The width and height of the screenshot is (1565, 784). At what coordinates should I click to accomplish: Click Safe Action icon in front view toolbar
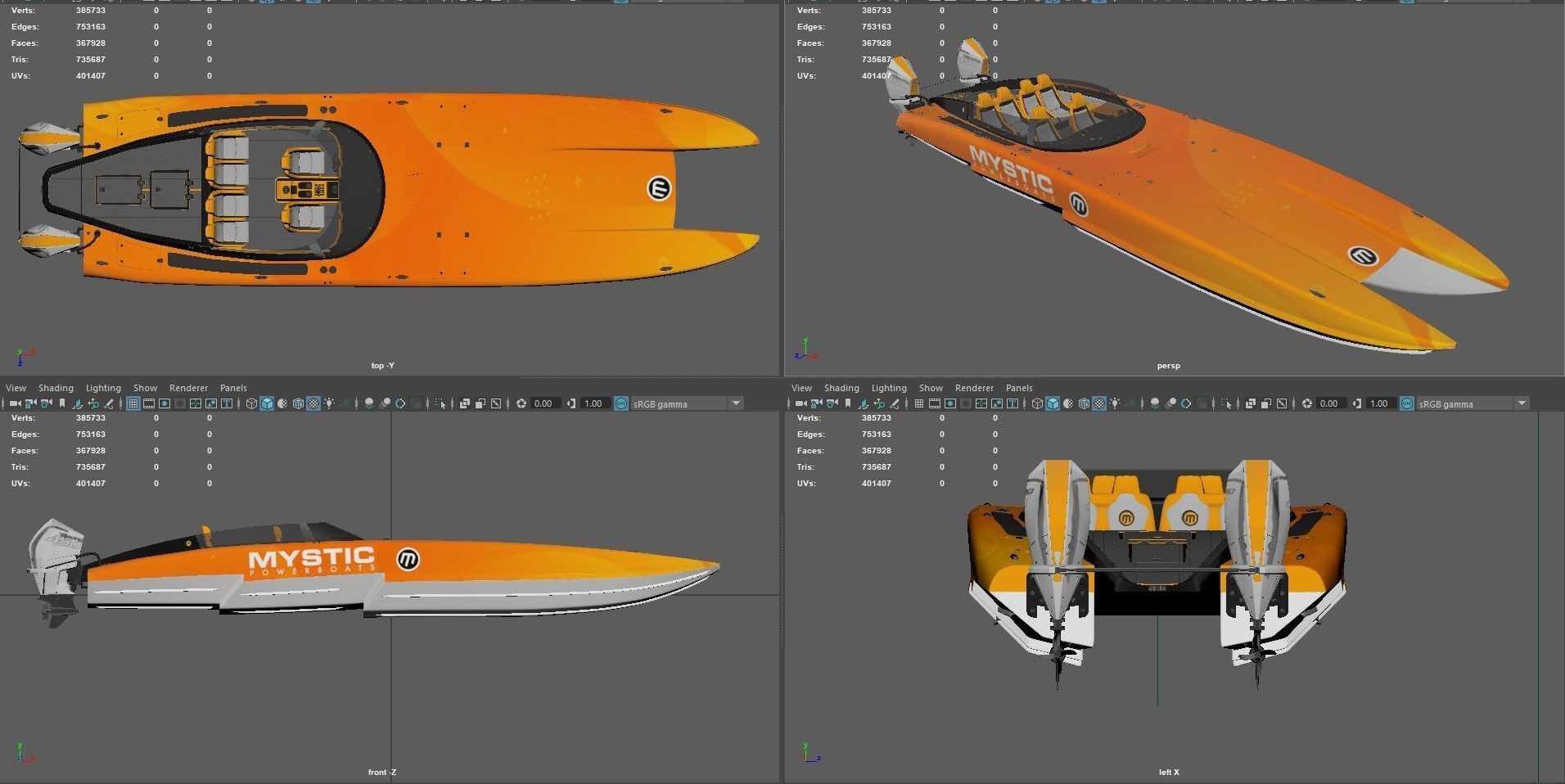(211, 403)
